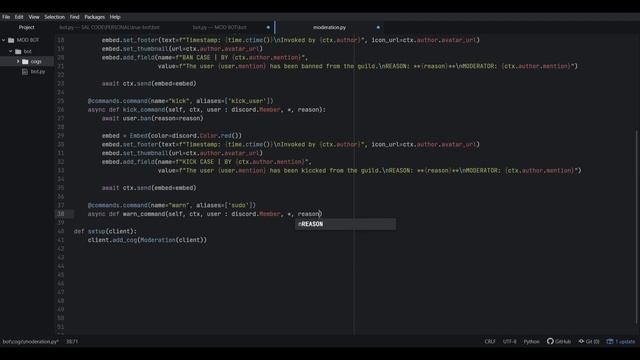This screenshot has width=640, height=360.
Task: Click the kick_command function definition
Action: point(207,109)
